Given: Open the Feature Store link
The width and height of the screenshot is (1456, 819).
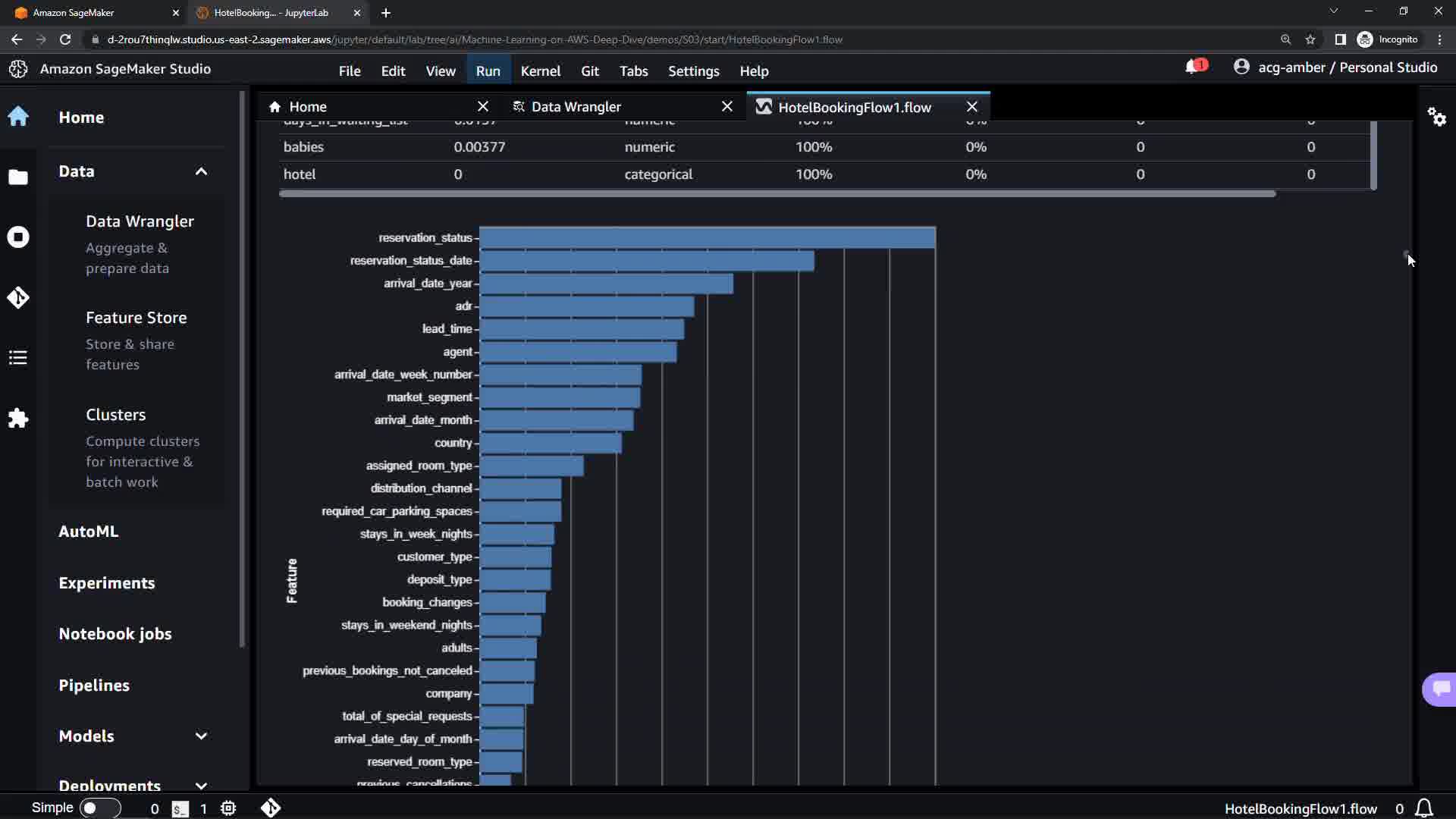Looking at the screenshot, I should [x=136, y=318].
